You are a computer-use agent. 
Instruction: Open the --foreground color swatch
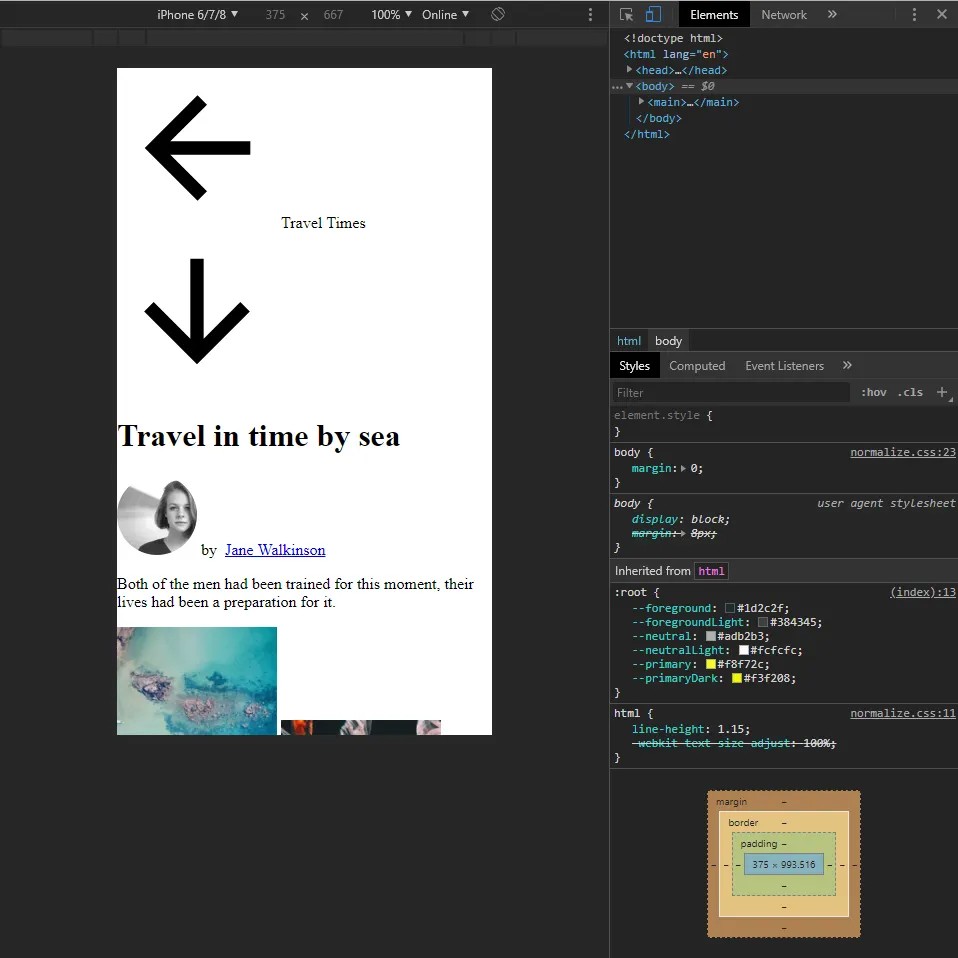(x=729, y=608)
